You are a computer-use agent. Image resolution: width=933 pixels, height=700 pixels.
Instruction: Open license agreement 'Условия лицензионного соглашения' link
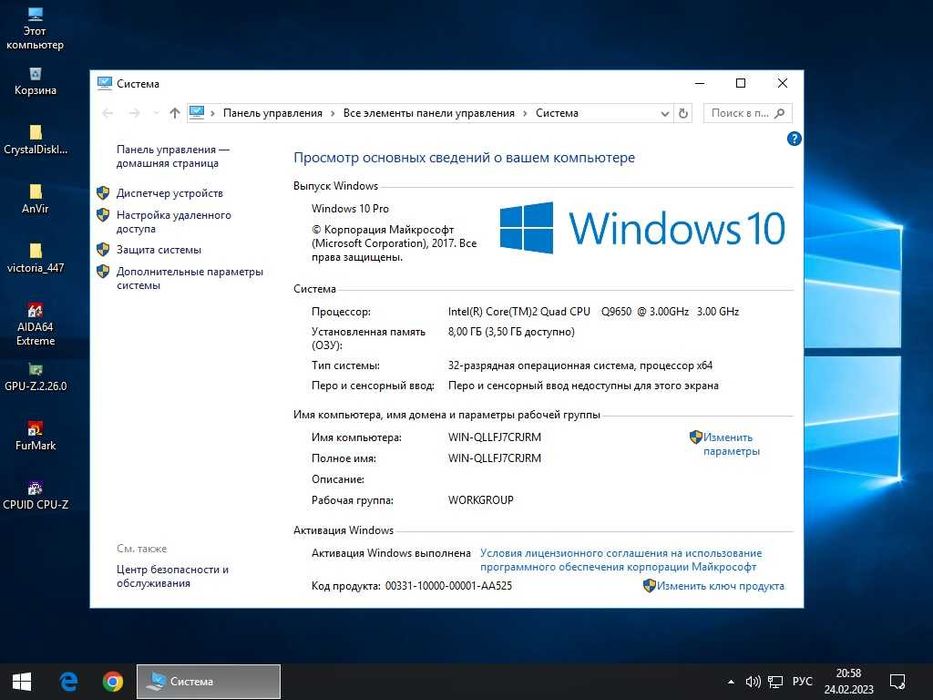click(x=621, y=560)
